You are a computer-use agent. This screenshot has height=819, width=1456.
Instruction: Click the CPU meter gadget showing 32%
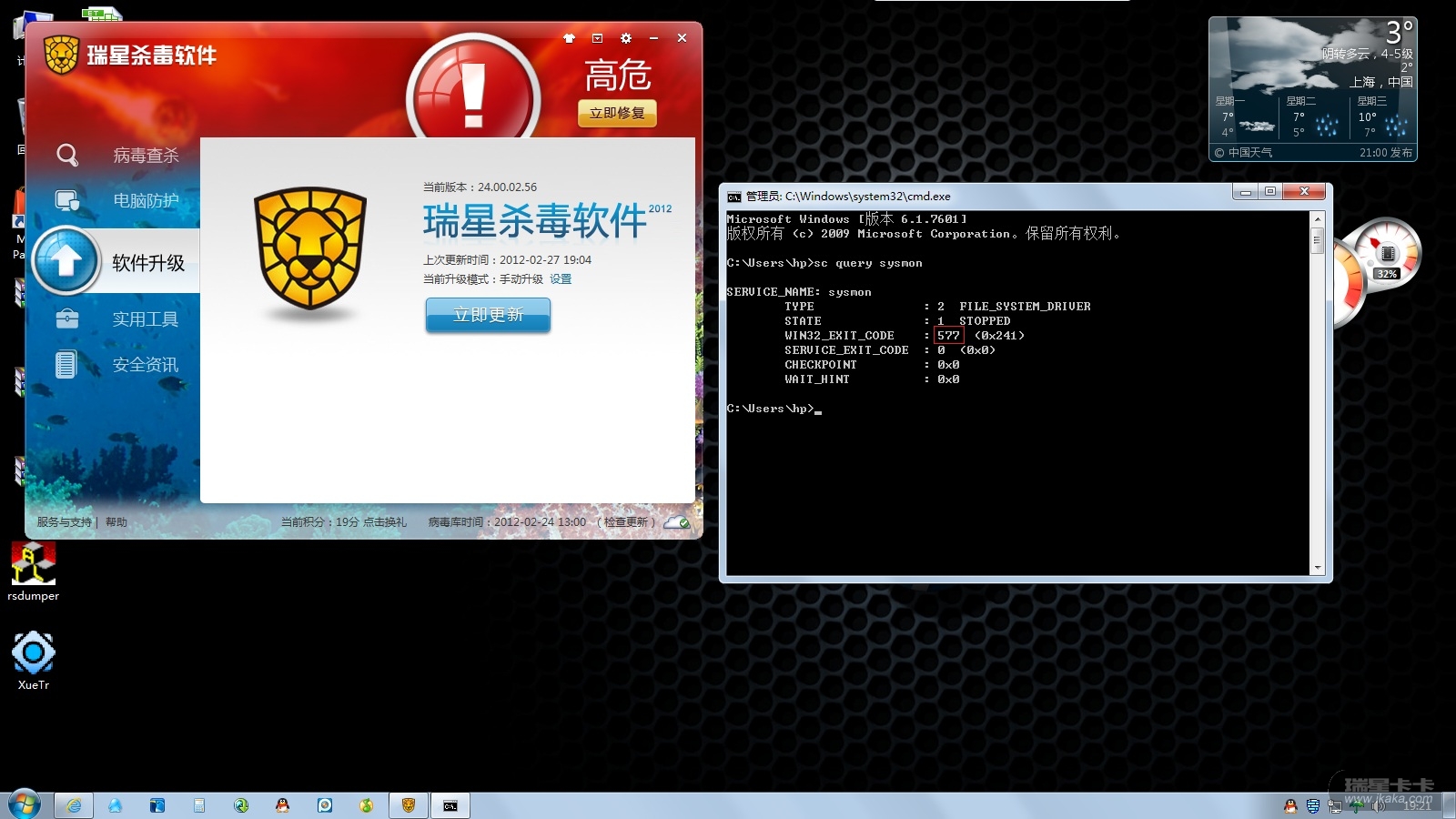[1385, 252]
